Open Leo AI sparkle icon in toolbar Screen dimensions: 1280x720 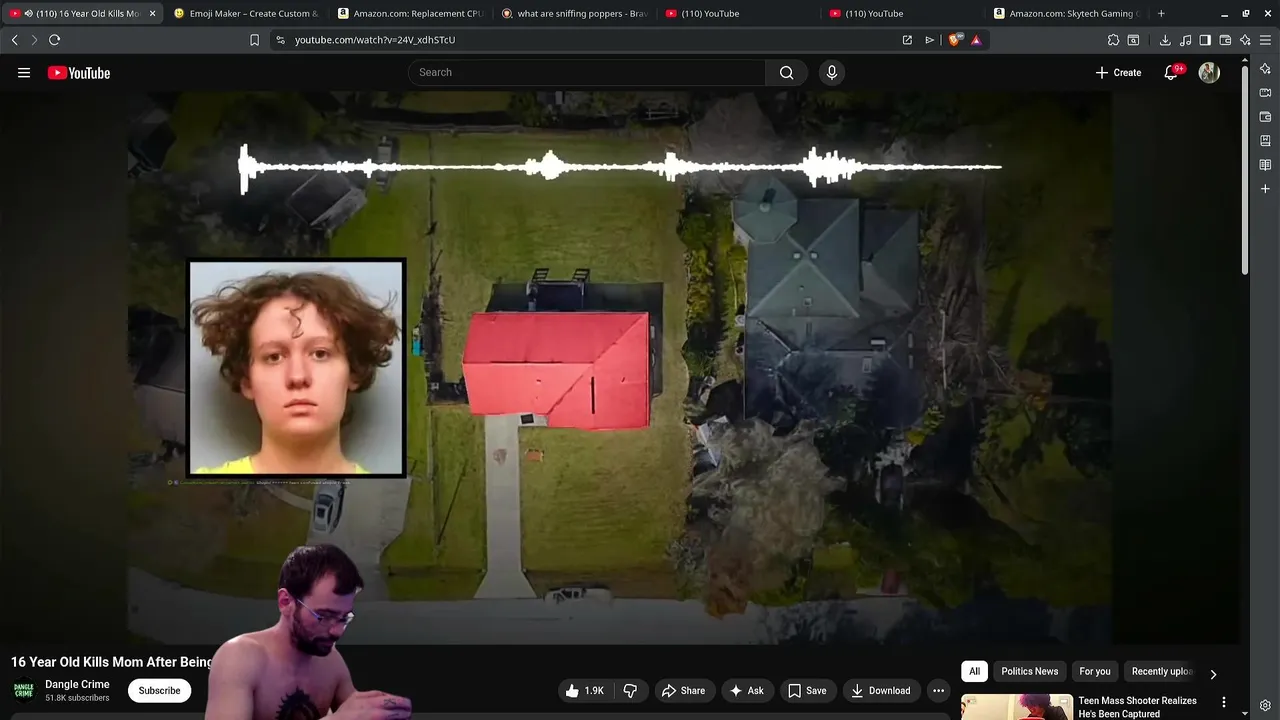[1245, 40]
